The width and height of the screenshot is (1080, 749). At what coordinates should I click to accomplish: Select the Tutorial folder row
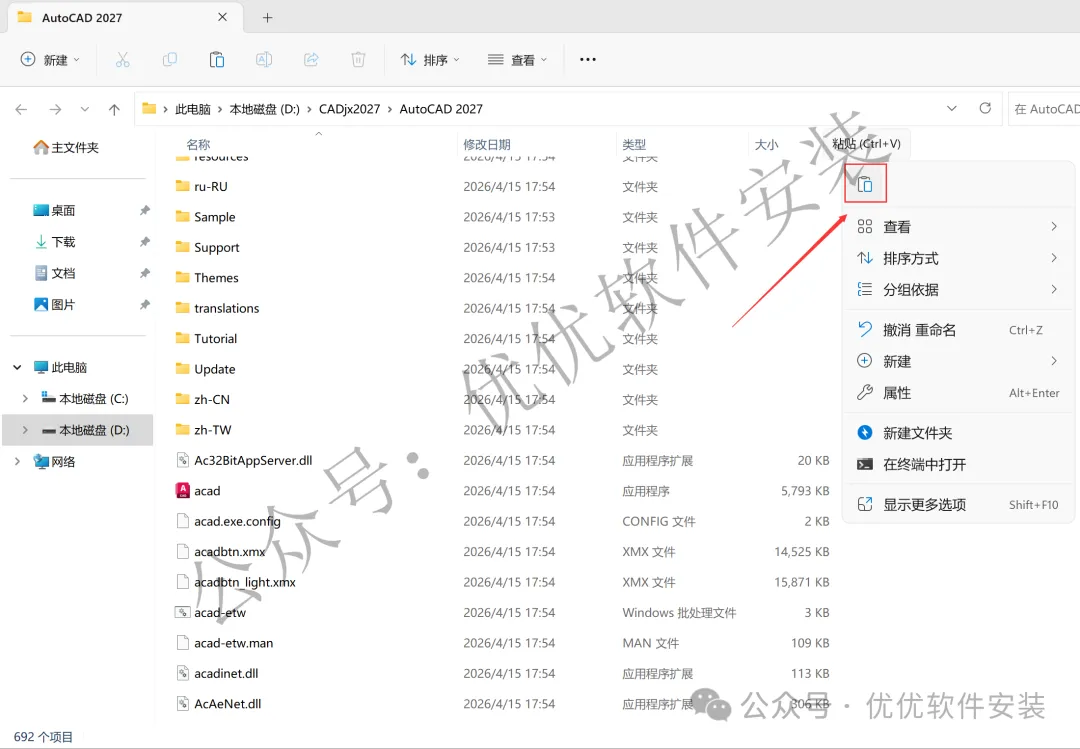click(x=503, y=338)
